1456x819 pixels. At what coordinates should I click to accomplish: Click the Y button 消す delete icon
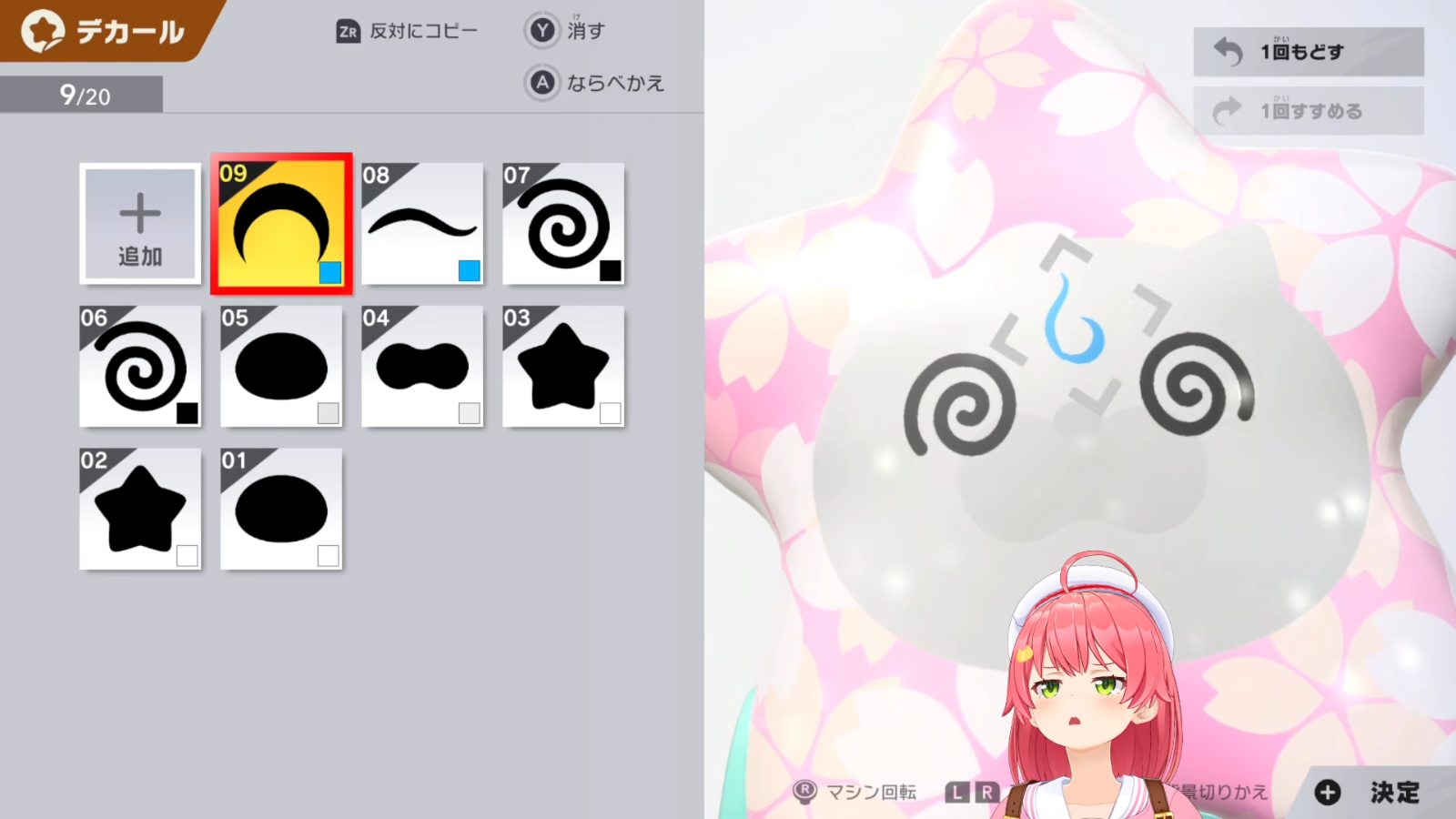pos(542,31)
